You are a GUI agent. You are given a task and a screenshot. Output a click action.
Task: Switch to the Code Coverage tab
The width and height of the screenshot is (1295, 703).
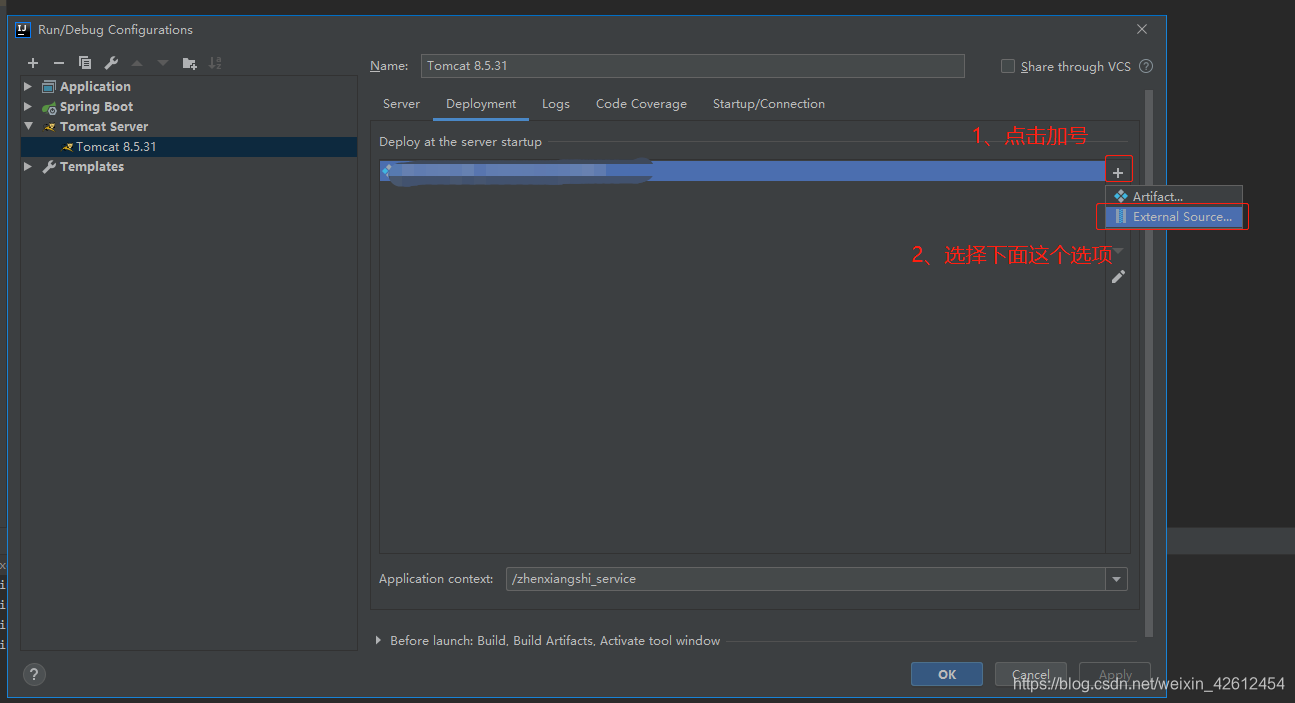(641, 104)
